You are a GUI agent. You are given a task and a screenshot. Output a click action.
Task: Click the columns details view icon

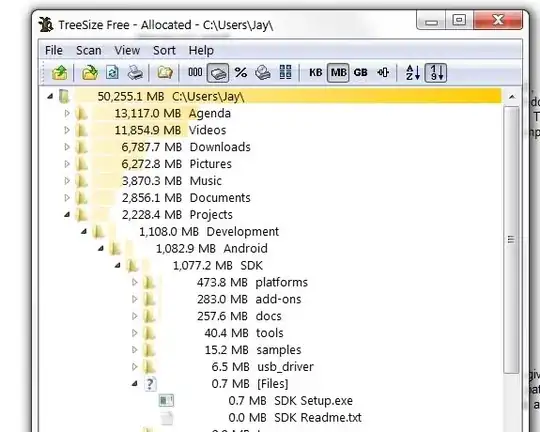[285, 73]
